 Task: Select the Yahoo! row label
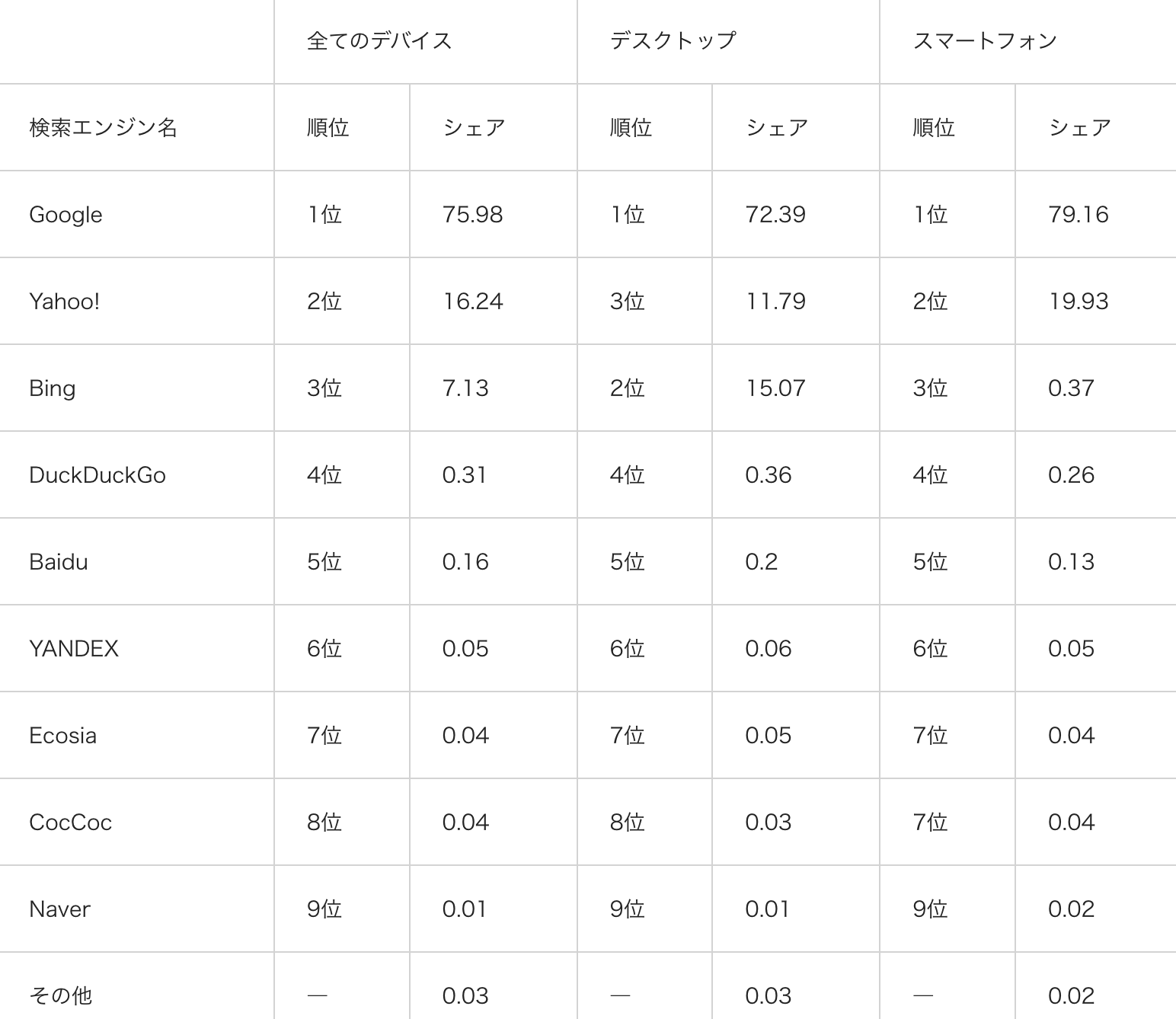coord(64,302)
